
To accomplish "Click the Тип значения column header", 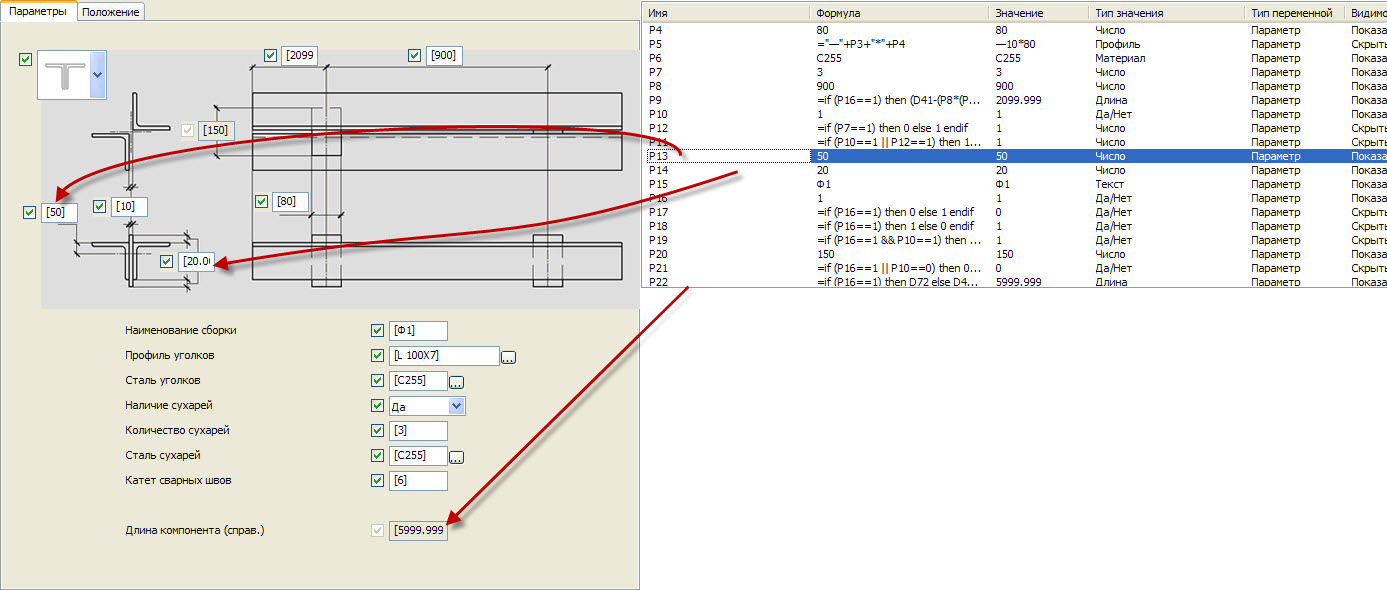I will point(1165,13).
